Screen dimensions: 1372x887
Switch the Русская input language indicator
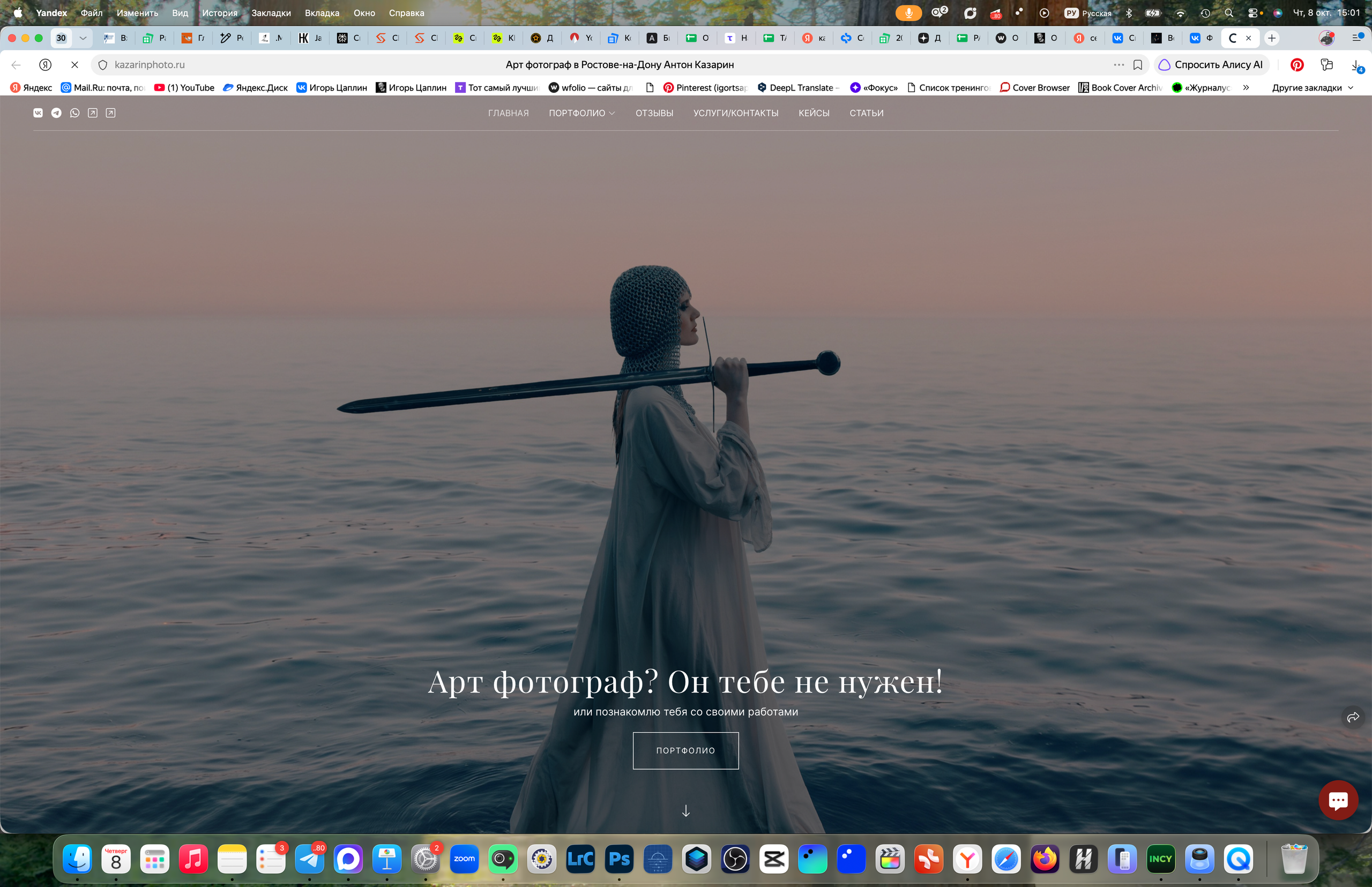click(1088, 13)
